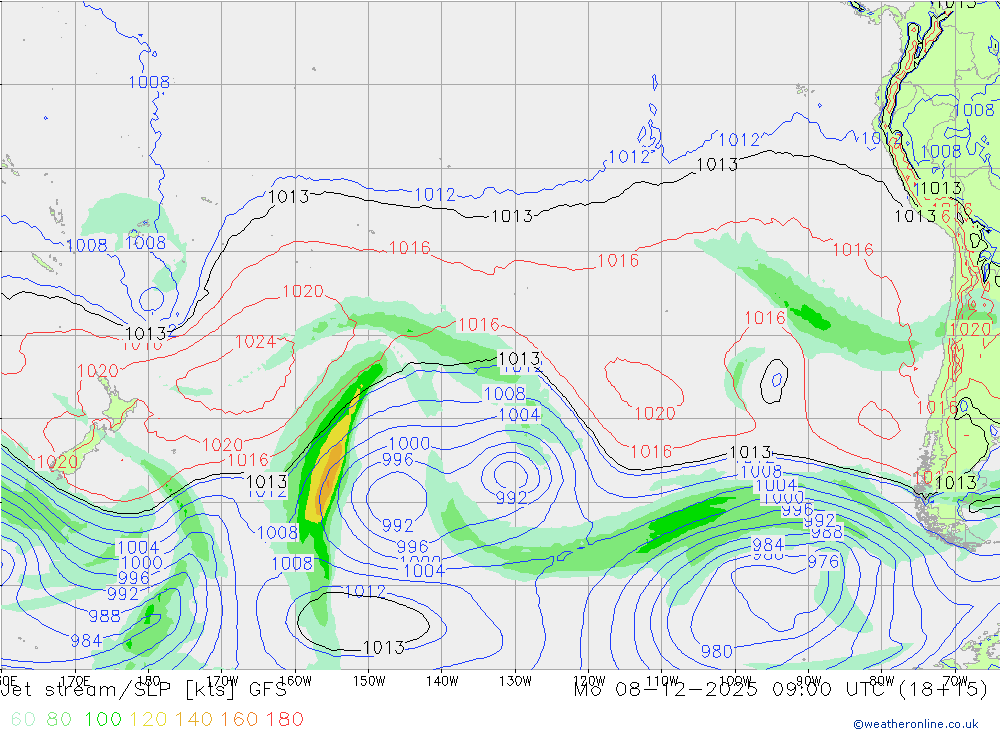The width and height of the screenshot is (1000, 733).
Task: Select the yellow legend value 120 kts
Action: point(149,720)
